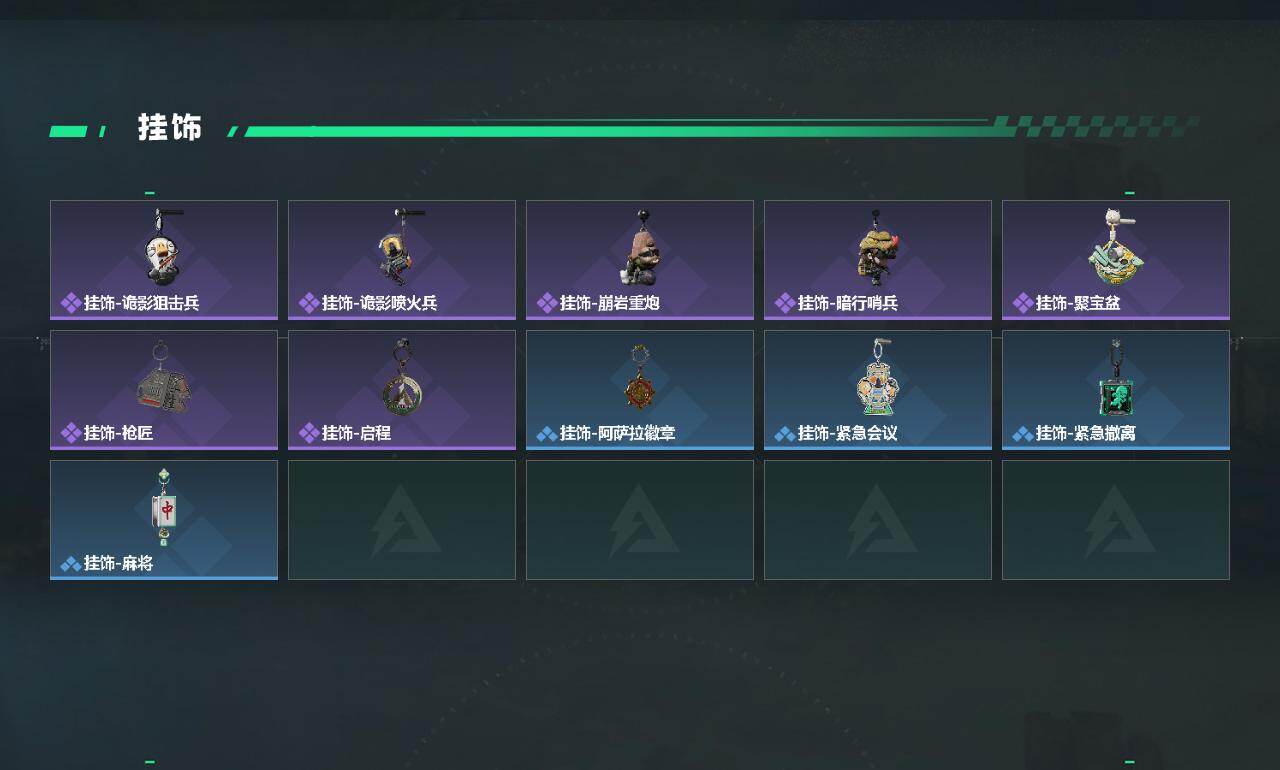Screen dimensions: 1280x770
Task: Select the 诡影狙击兵 charm icon
Action: [162, 247]
